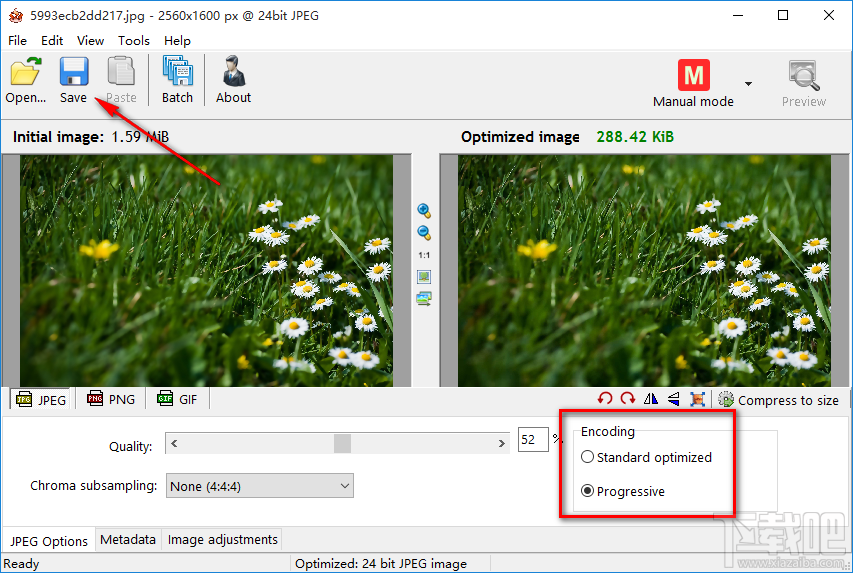Viewport: 853px width, 573px height.
Task: Click the 'Initial image:' label
Action: click(x=58, y=137)
